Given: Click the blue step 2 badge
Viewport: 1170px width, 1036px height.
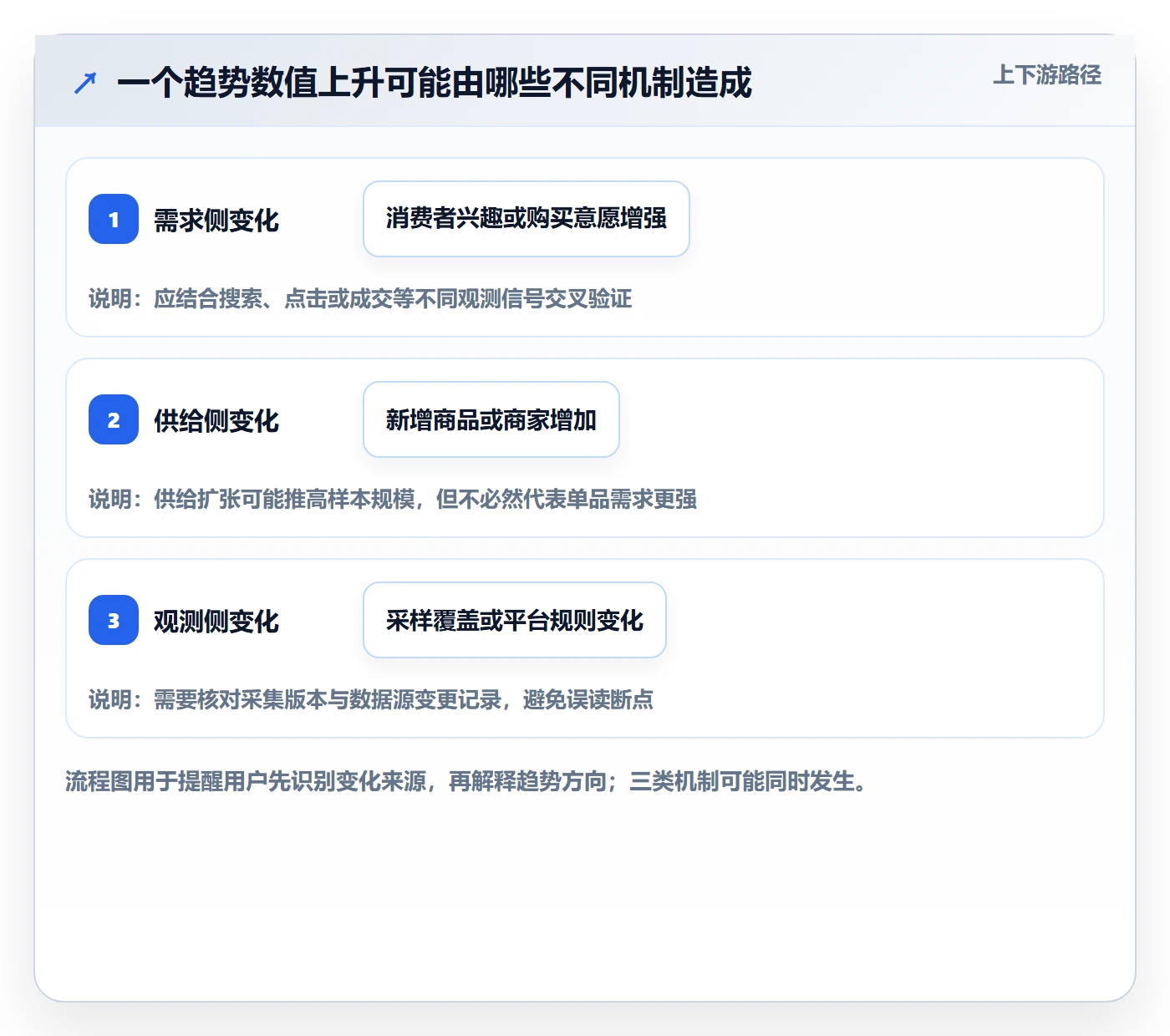Looking at the screenshot, I should click(114, 419).
